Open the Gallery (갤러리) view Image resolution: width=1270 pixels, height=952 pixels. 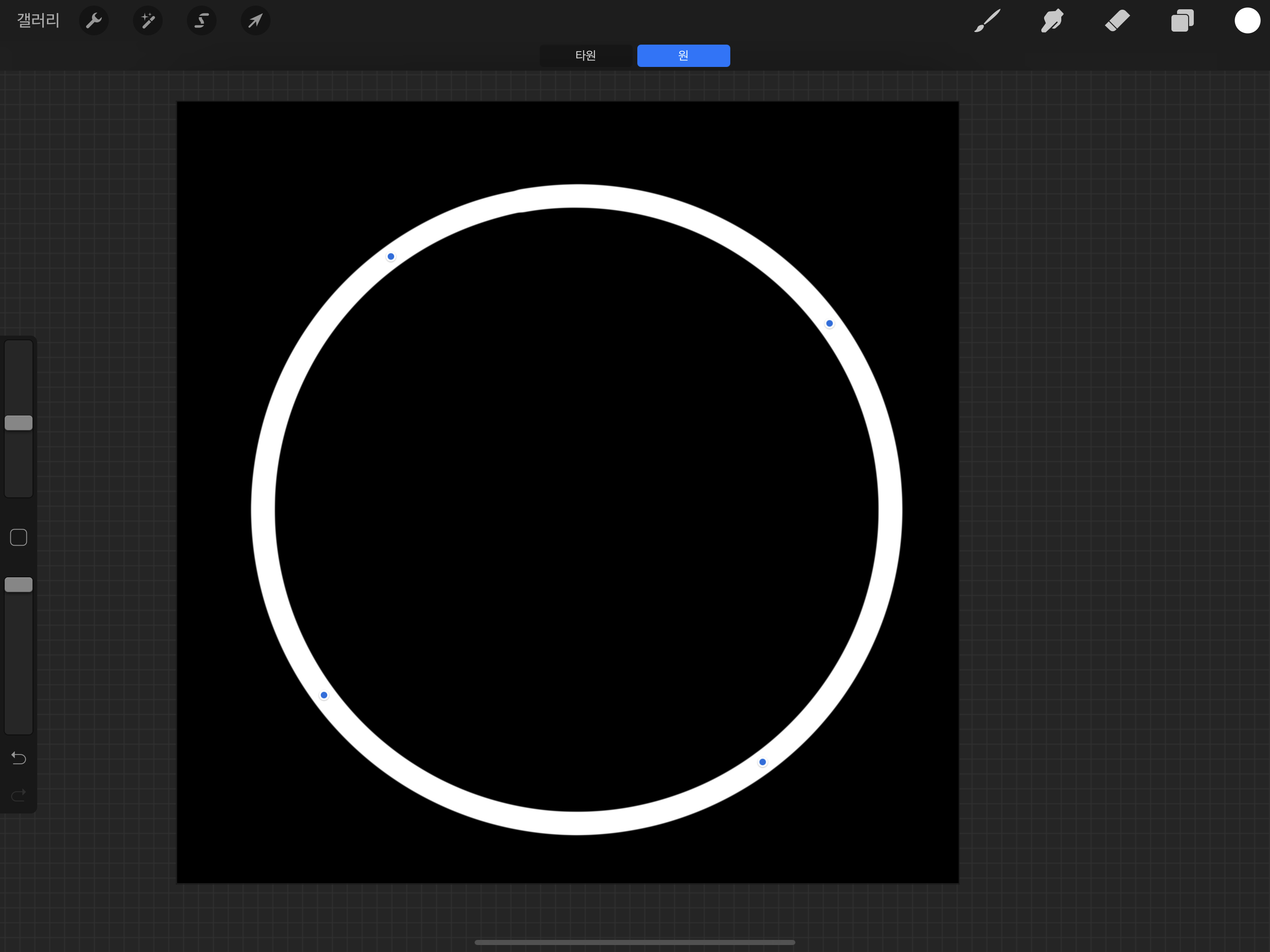(x=38, y=20)
